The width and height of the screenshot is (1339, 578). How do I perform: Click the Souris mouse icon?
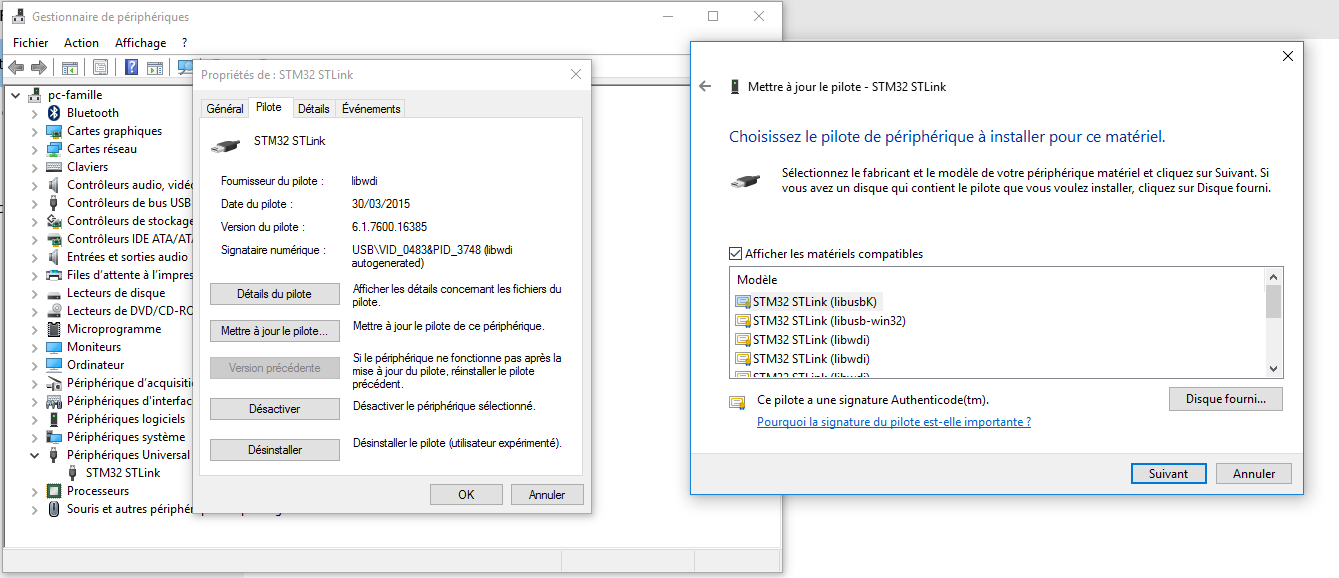56,509
